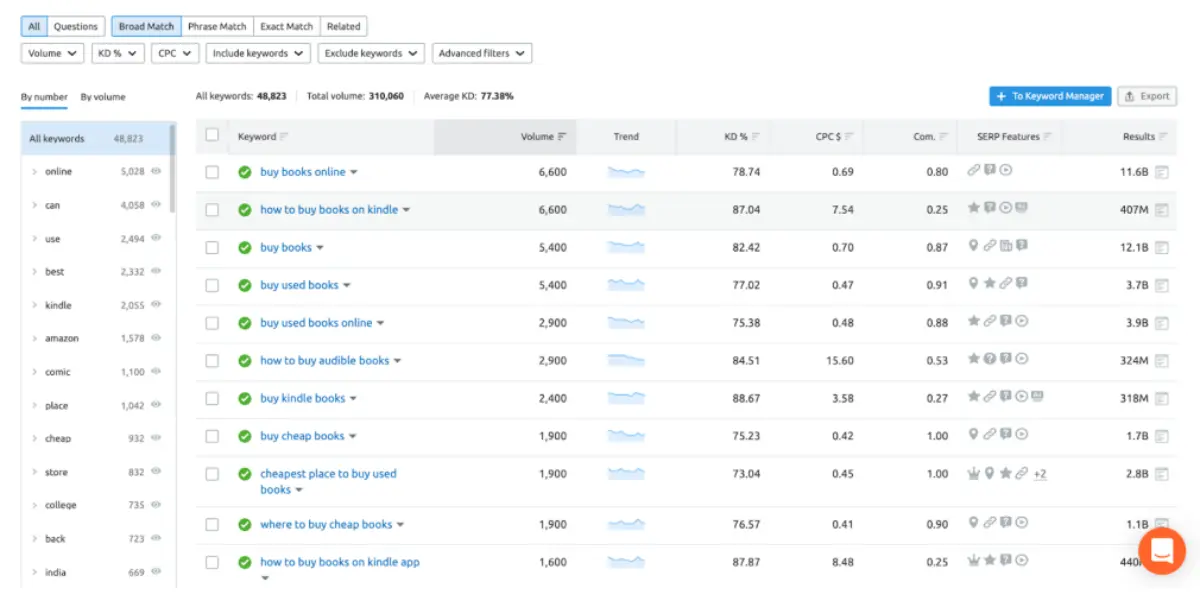
Task: Click the SERP Features column filter icon
Action: (1048, 137)
